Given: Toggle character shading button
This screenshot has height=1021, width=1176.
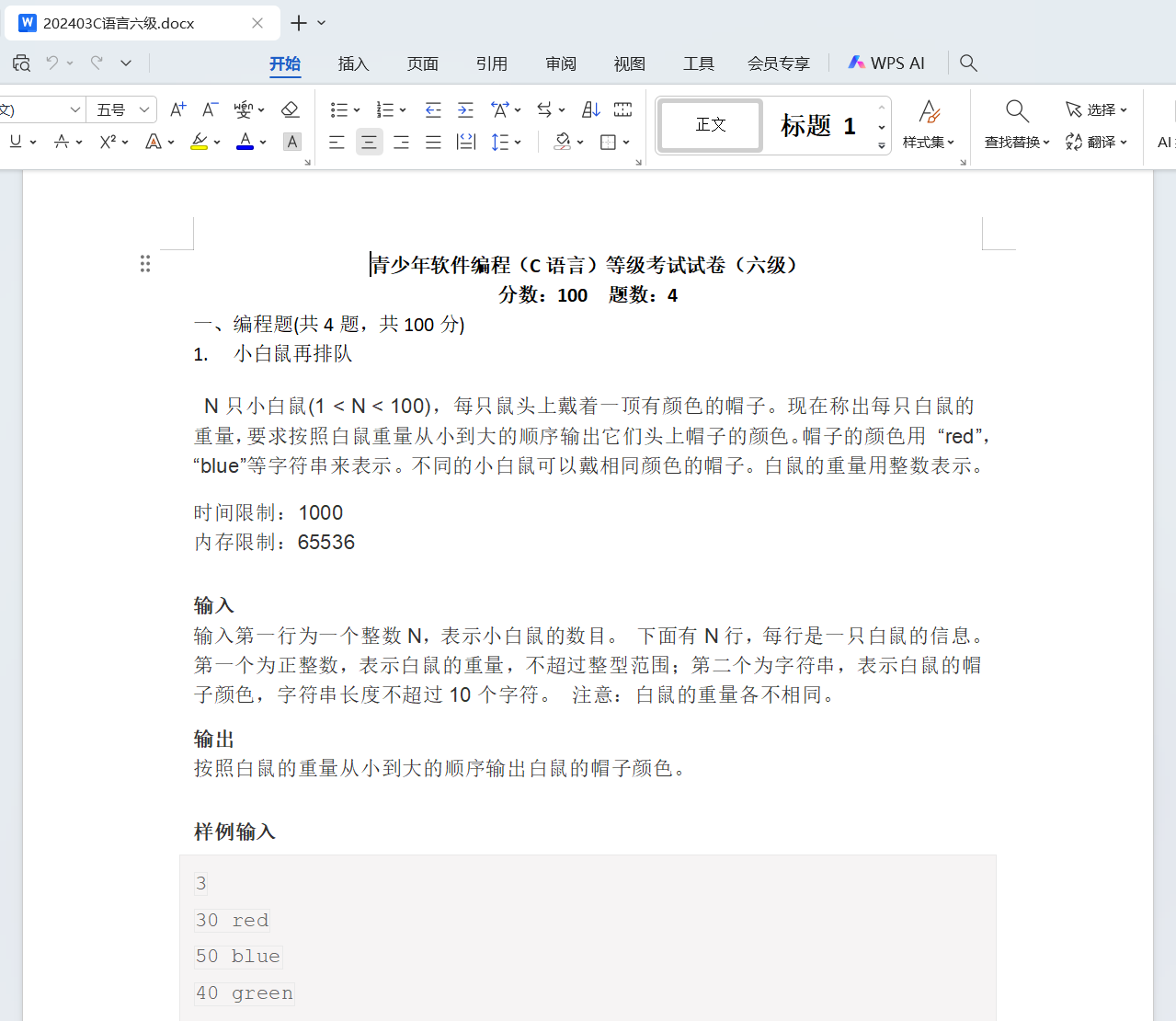Looking at the screenshot, I should pyautogui.click(x=291, y=142).
